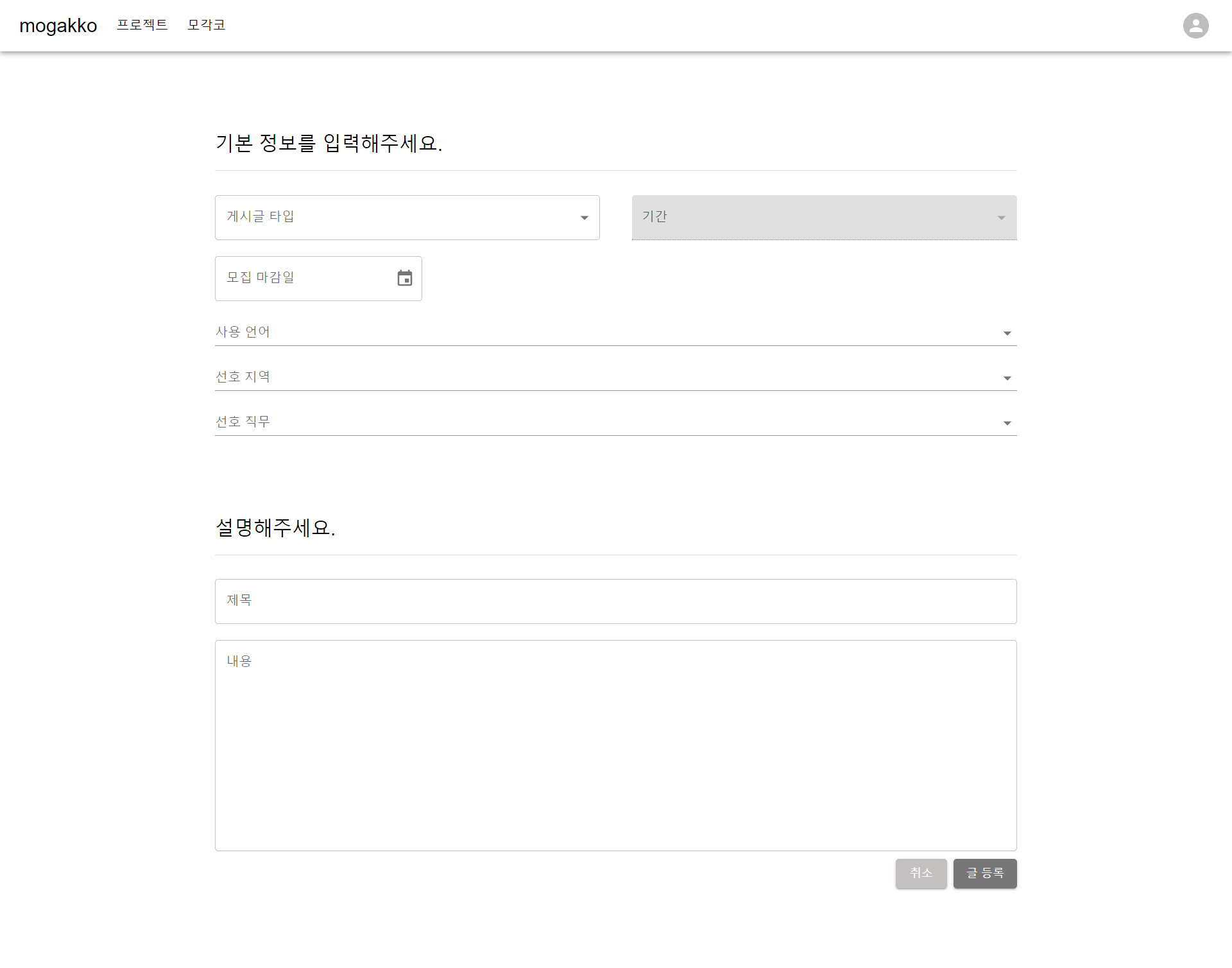
Task: Navigate to the 모각코 page
Action: pyautogui.click(x=206, y=25)
